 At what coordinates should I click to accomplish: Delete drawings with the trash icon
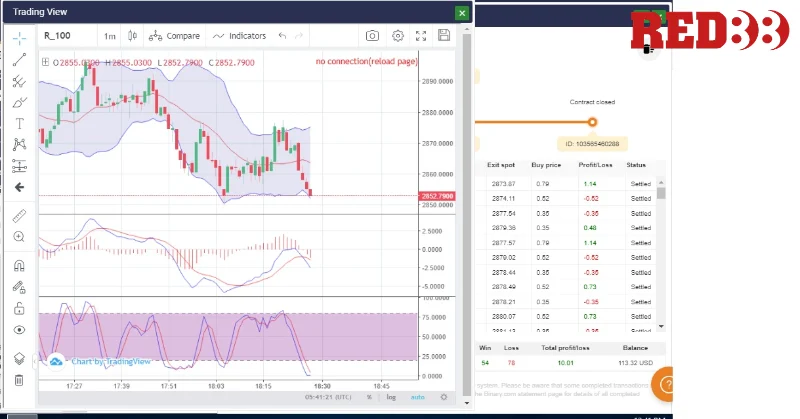pos(19,380)
